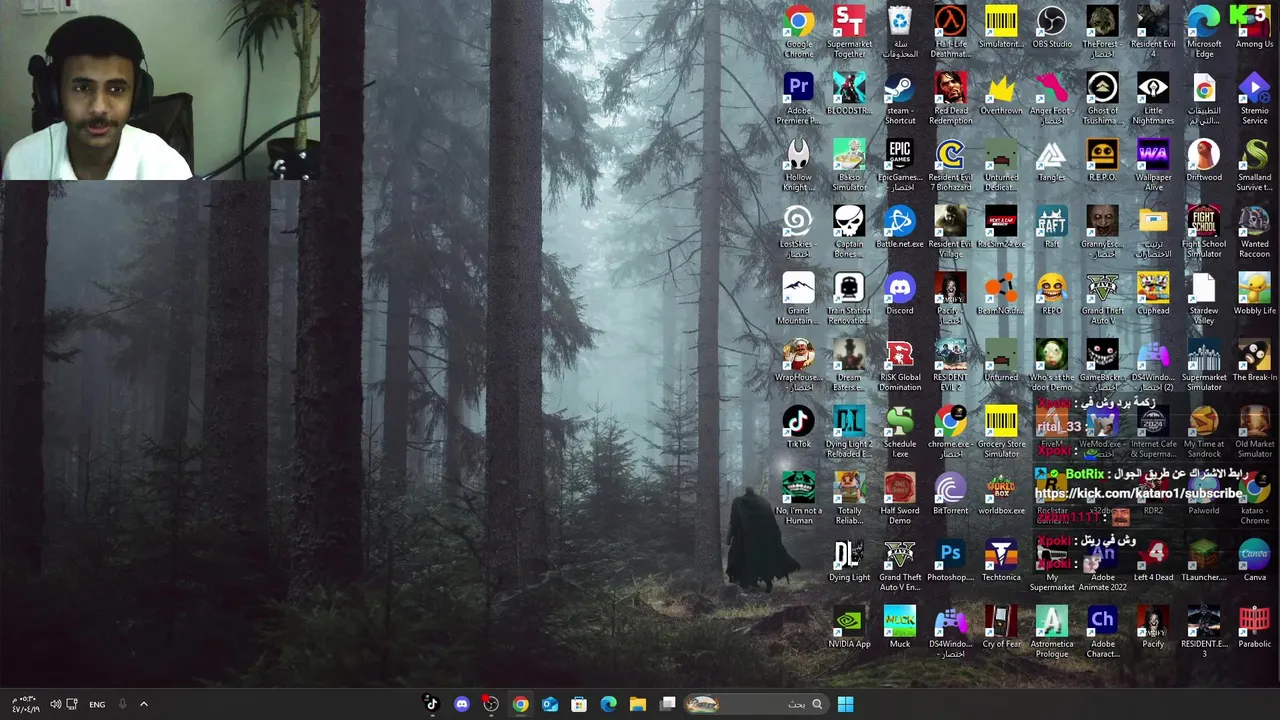Open the steam - Shortcut icon
Viewport: 1280px width, 720px height.
(900, 98)
